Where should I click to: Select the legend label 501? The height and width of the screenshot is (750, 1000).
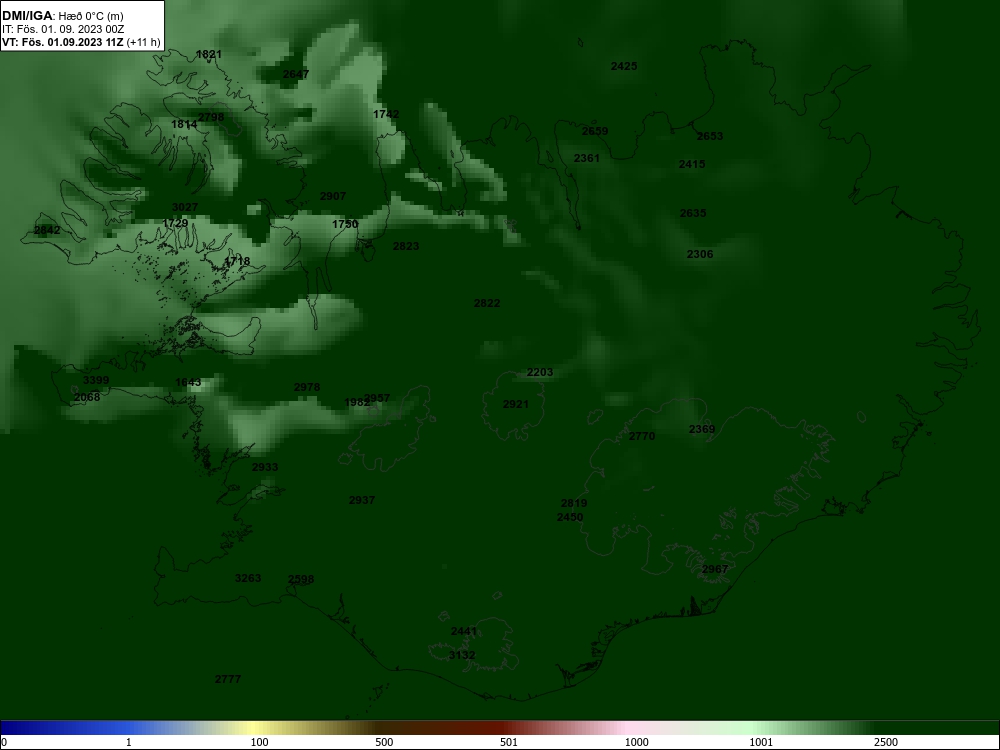pyautogui.click(x=509, y=742)
